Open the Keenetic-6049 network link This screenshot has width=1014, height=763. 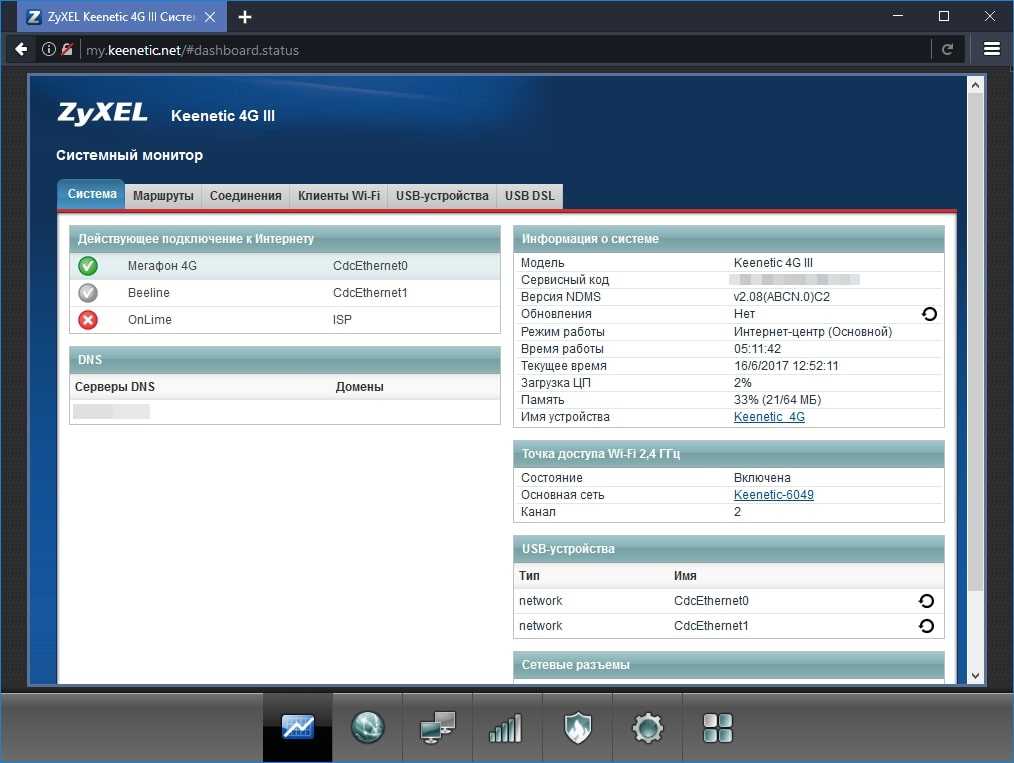coord(773,495)
